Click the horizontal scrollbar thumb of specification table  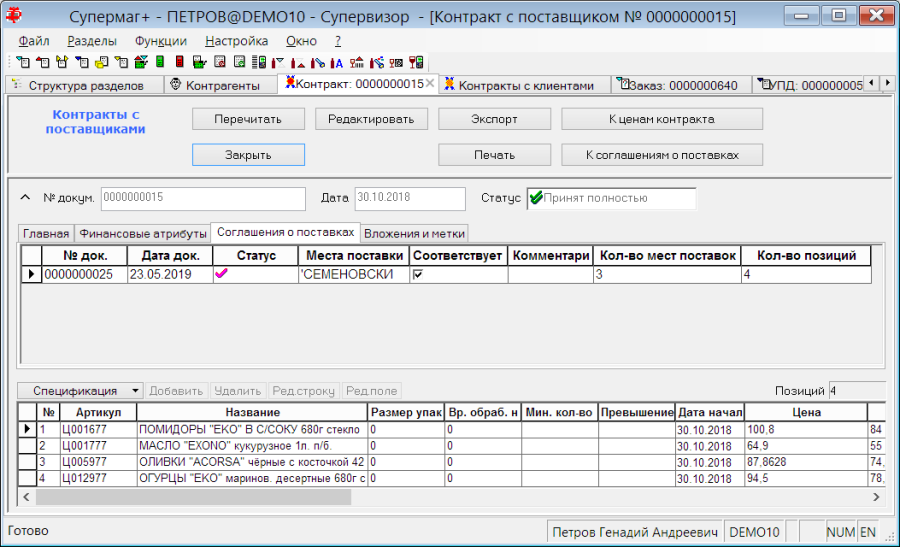point(193,497)
